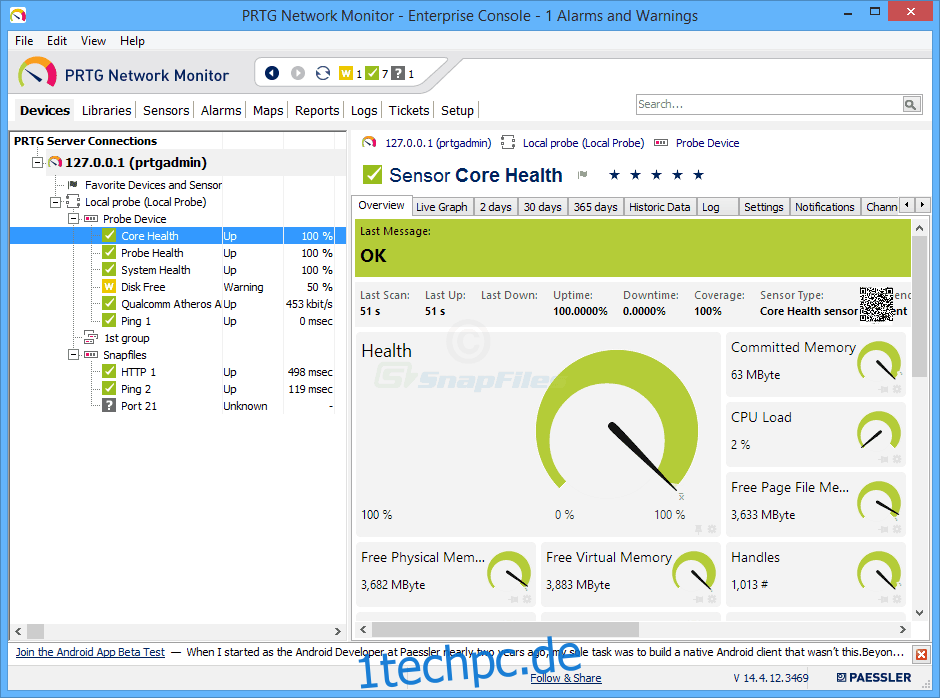The height and width of the screenshot is (698, 940).
Task: Click the Free Physical Memory gauge
Action: click(x=509, y=571)
